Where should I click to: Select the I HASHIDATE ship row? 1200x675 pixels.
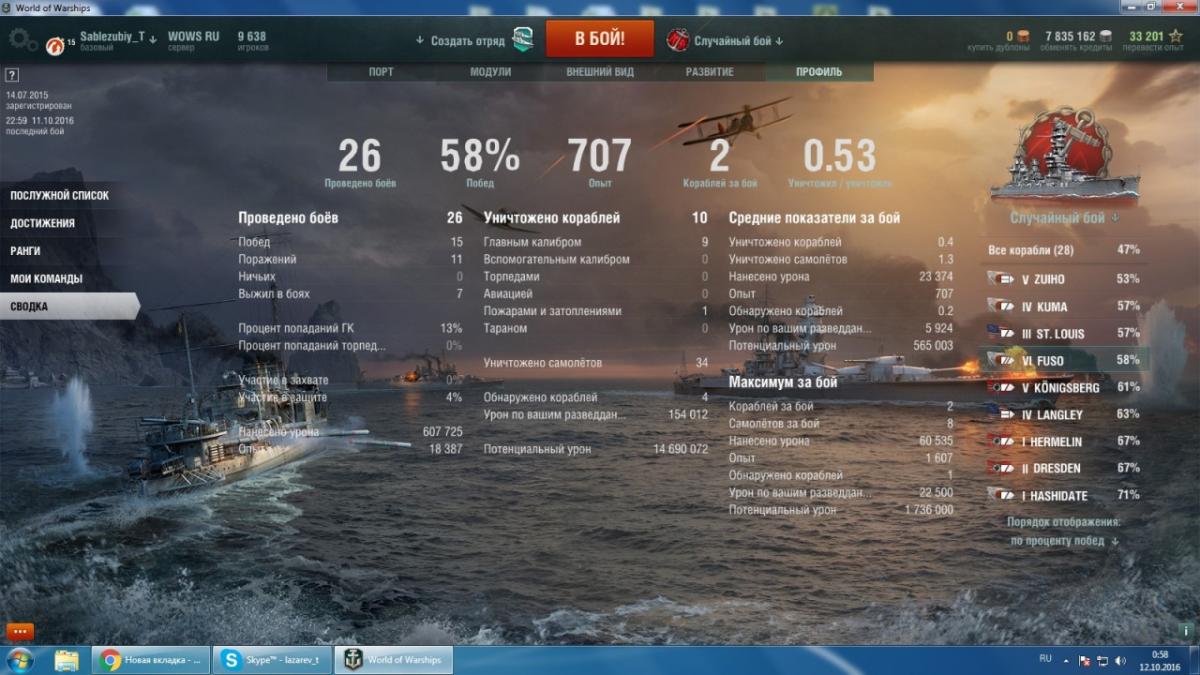tap(1064, 495)
